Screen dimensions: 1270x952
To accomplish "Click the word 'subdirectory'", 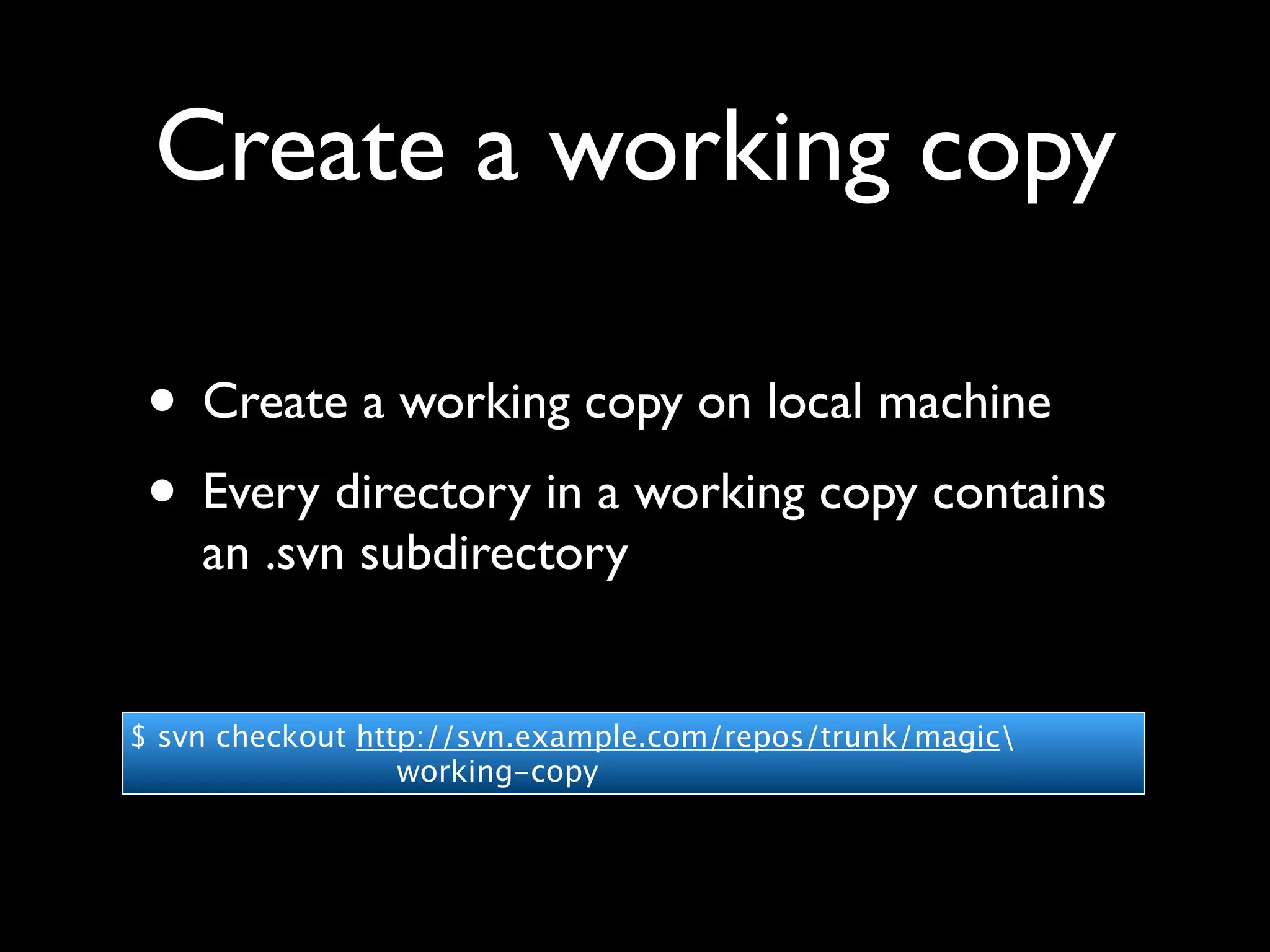I will (x=494, y=553).
